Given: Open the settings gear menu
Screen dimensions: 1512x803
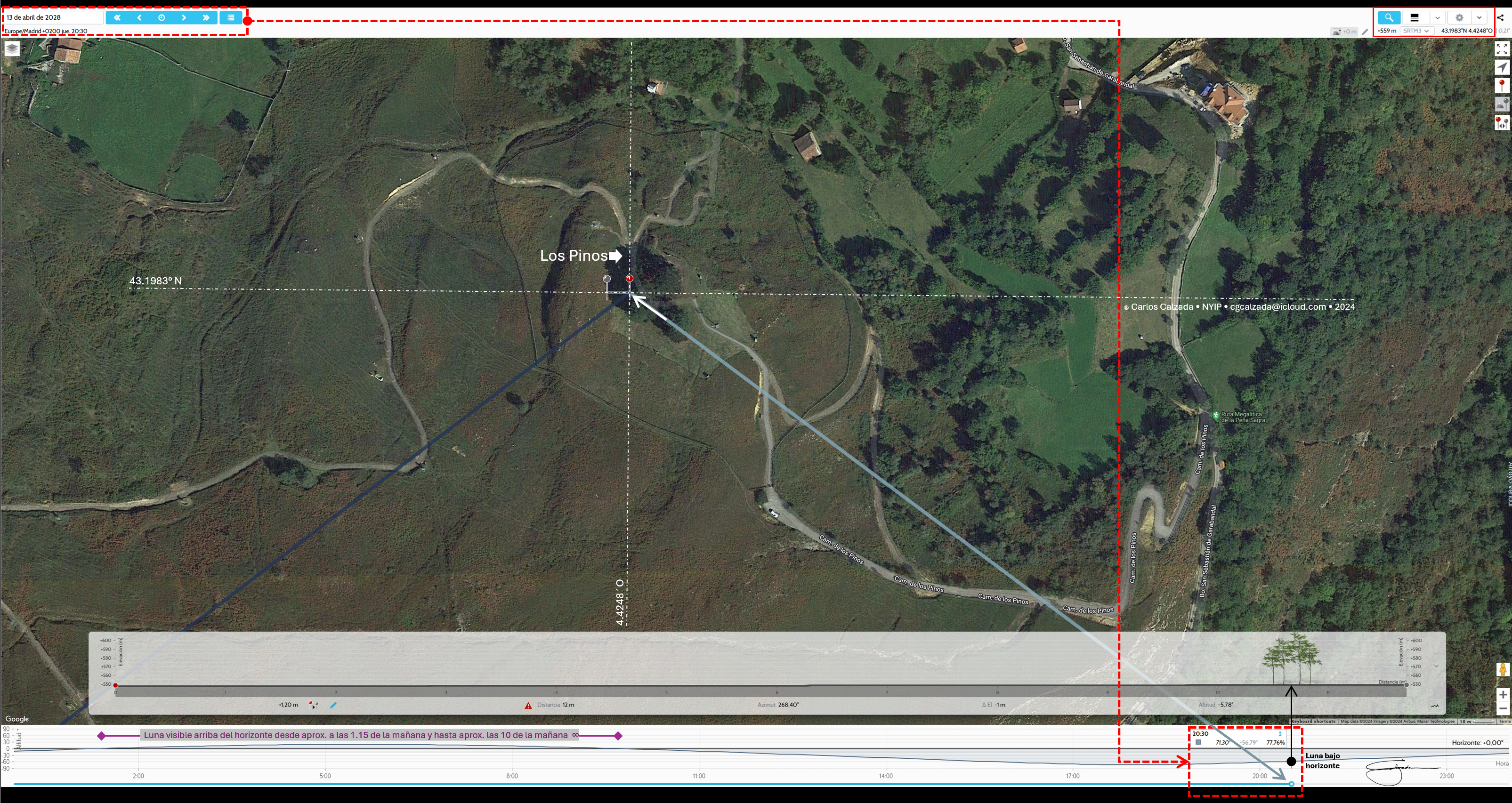Looking at the screenshot, I should point(1459,17).
